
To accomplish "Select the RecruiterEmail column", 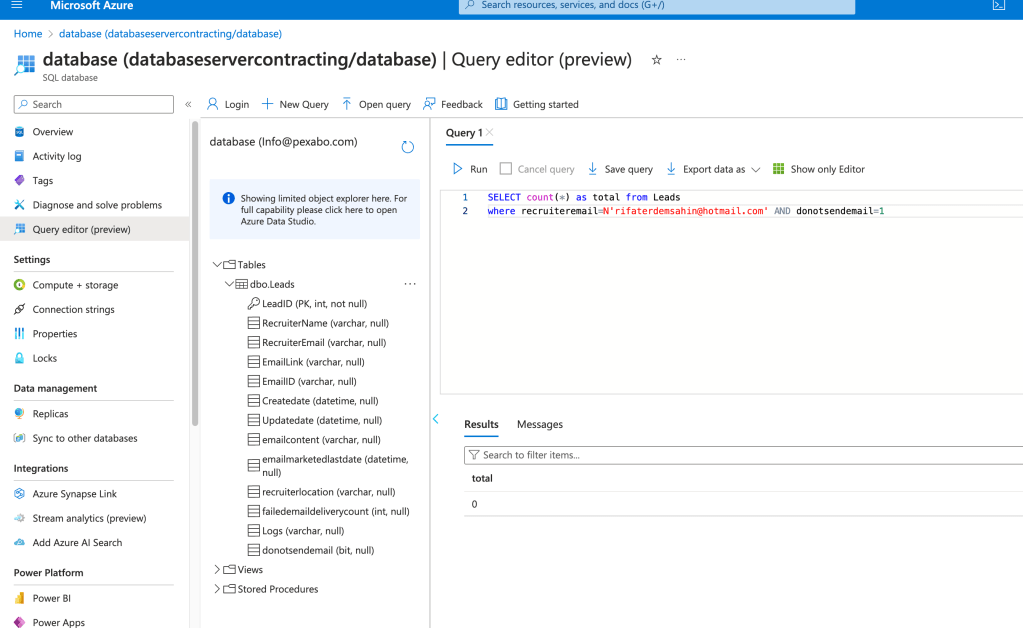I will [317, 342].
